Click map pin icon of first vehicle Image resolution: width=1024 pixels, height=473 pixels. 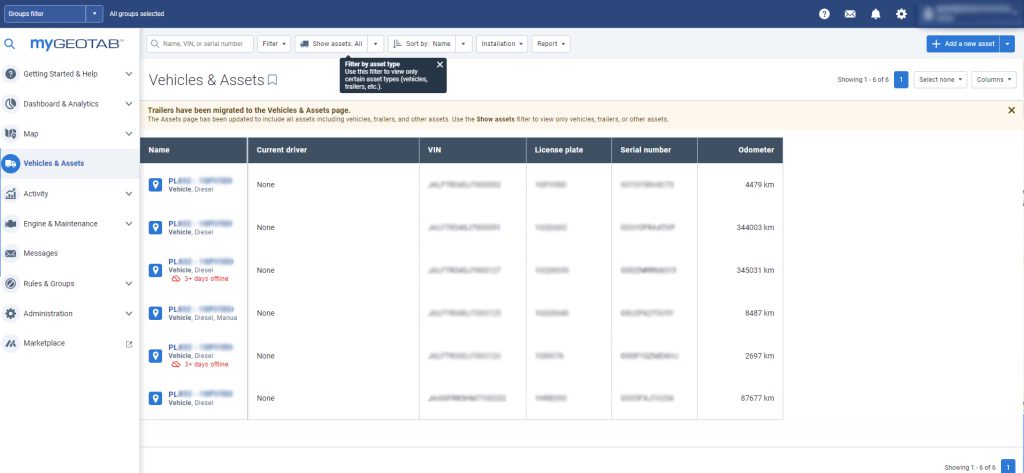(x=155, y=185)
